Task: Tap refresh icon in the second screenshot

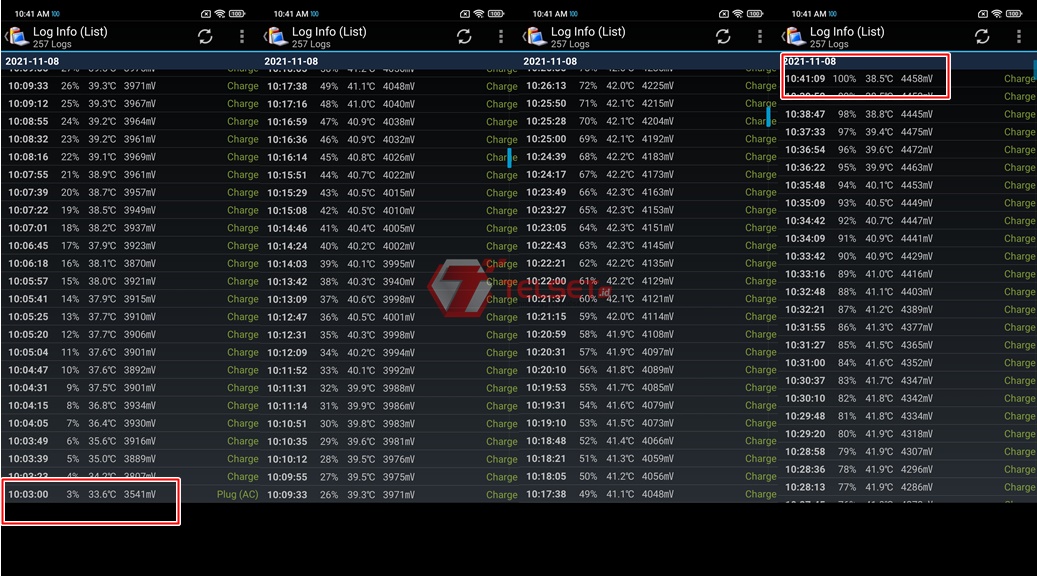Action: coord(464,37)
